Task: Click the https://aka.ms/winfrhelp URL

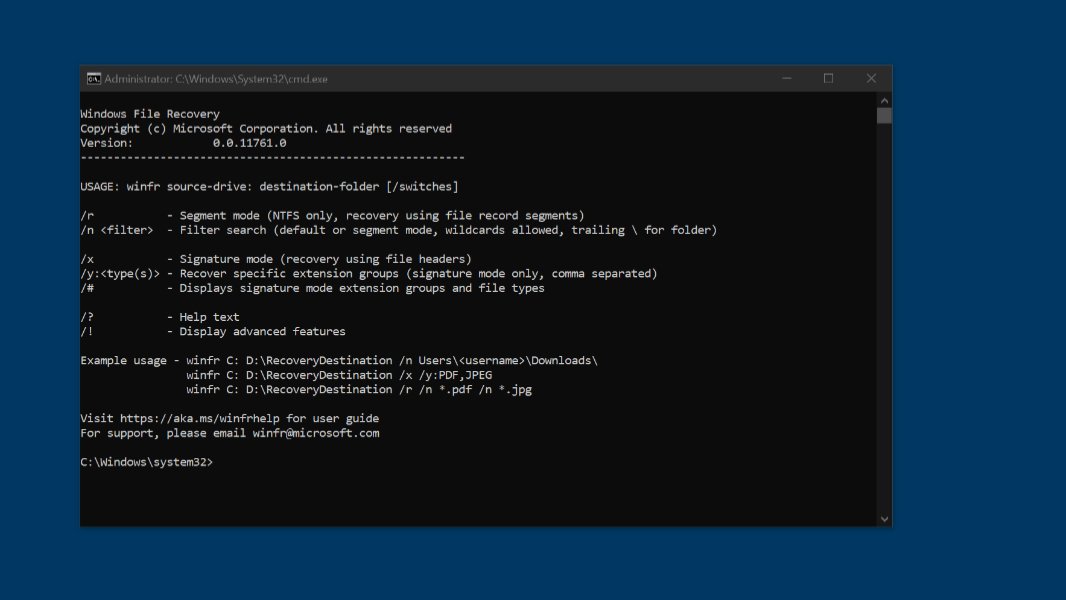Action: coord(200,419)
